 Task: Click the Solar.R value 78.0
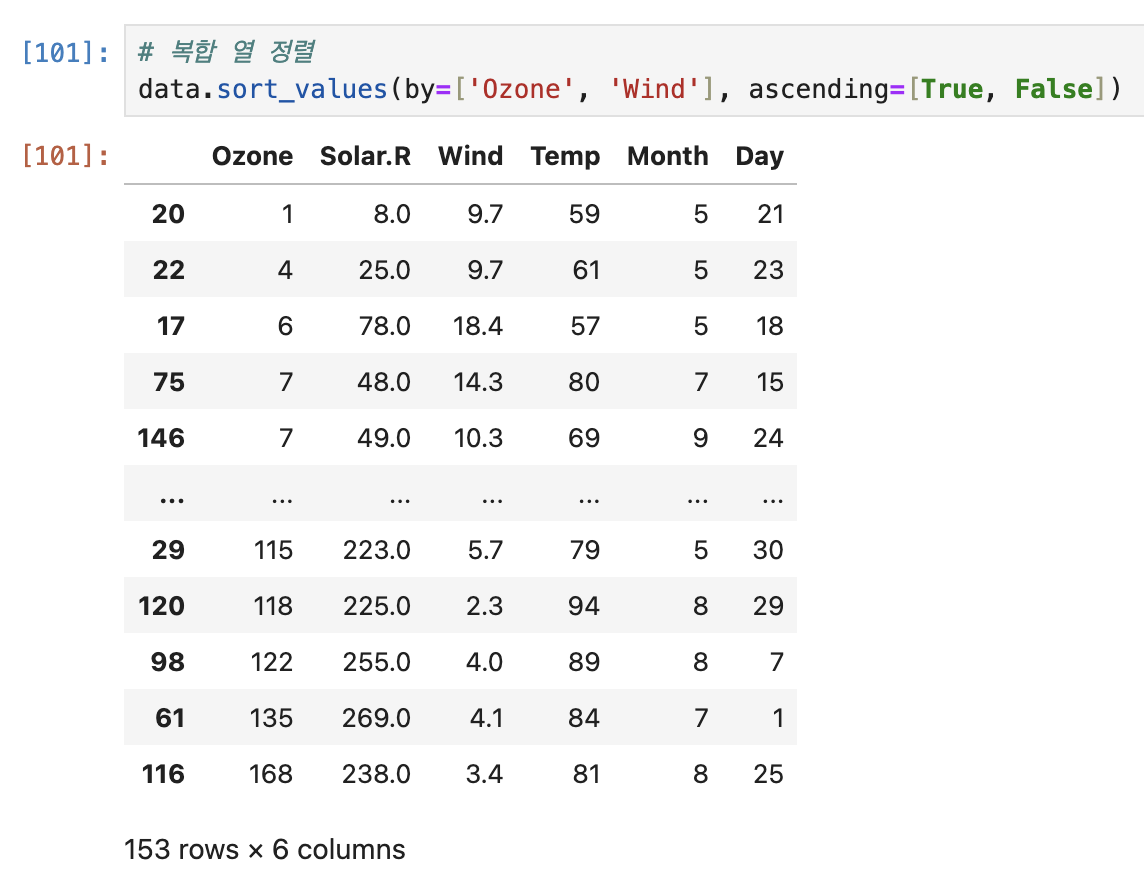[384, 326]
